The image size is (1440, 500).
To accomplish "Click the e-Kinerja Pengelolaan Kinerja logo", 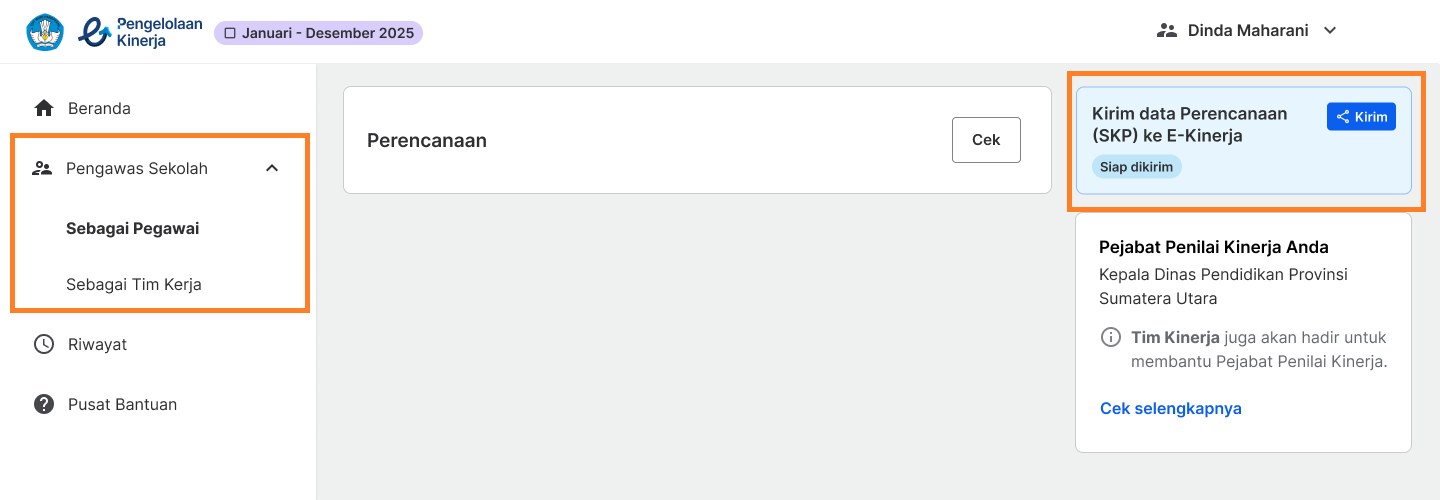I will pos(140,32).
